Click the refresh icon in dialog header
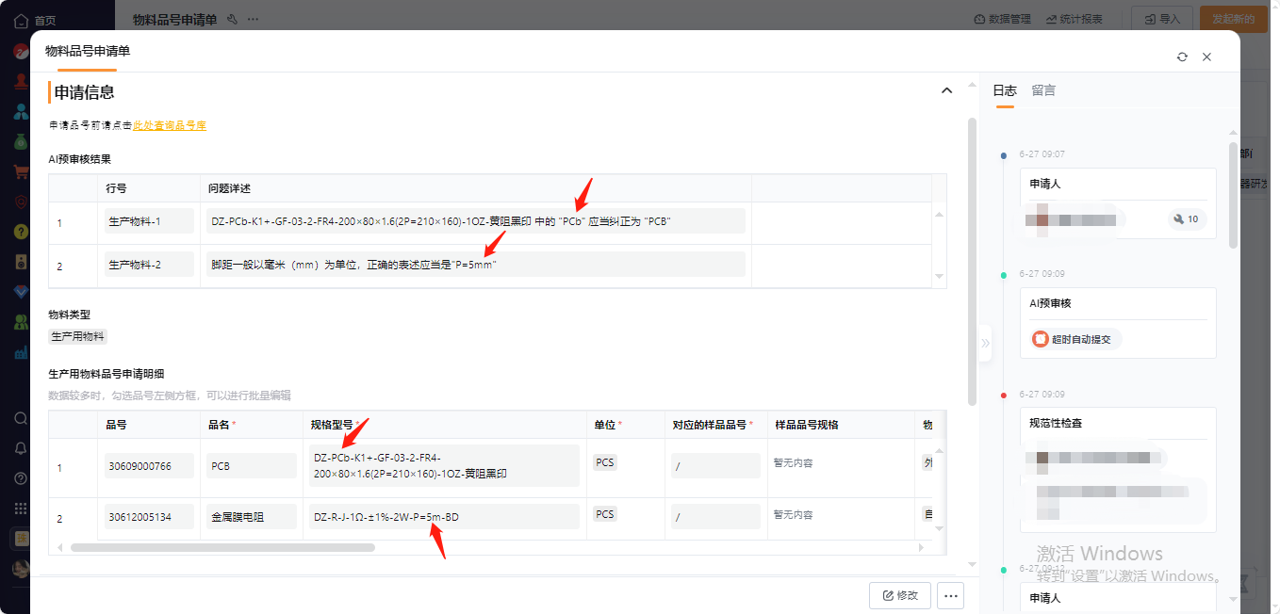 pyautogui.click(x=1182, y=57)
